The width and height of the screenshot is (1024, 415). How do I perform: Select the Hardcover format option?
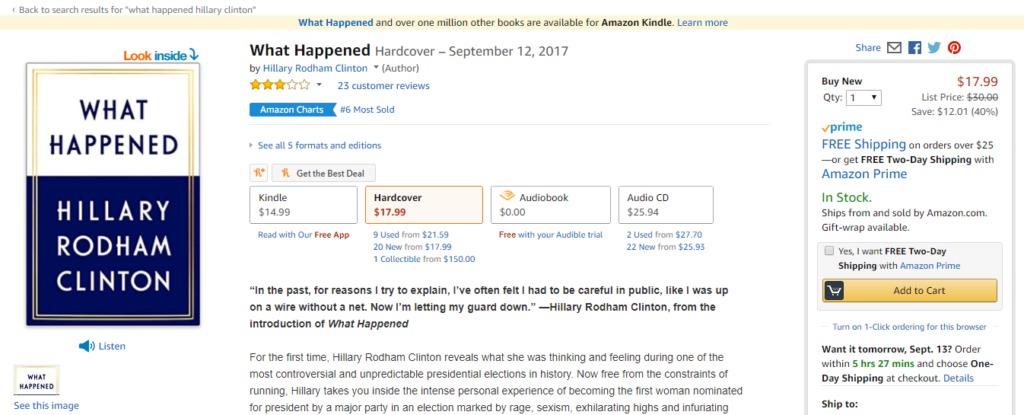pos(424,205)
